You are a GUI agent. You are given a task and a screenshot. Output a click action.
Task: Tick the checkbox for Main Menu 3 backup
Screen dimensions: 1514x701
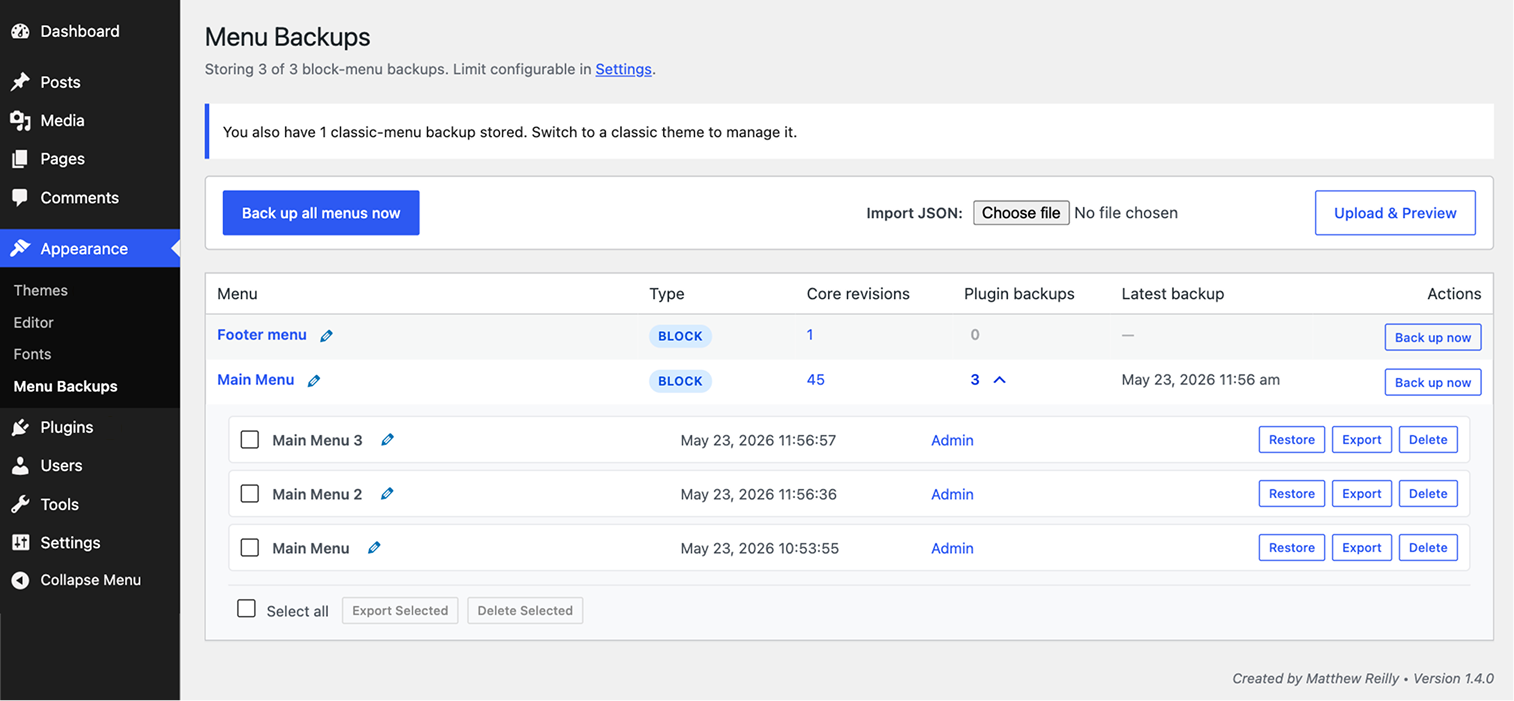coord(250,439)
